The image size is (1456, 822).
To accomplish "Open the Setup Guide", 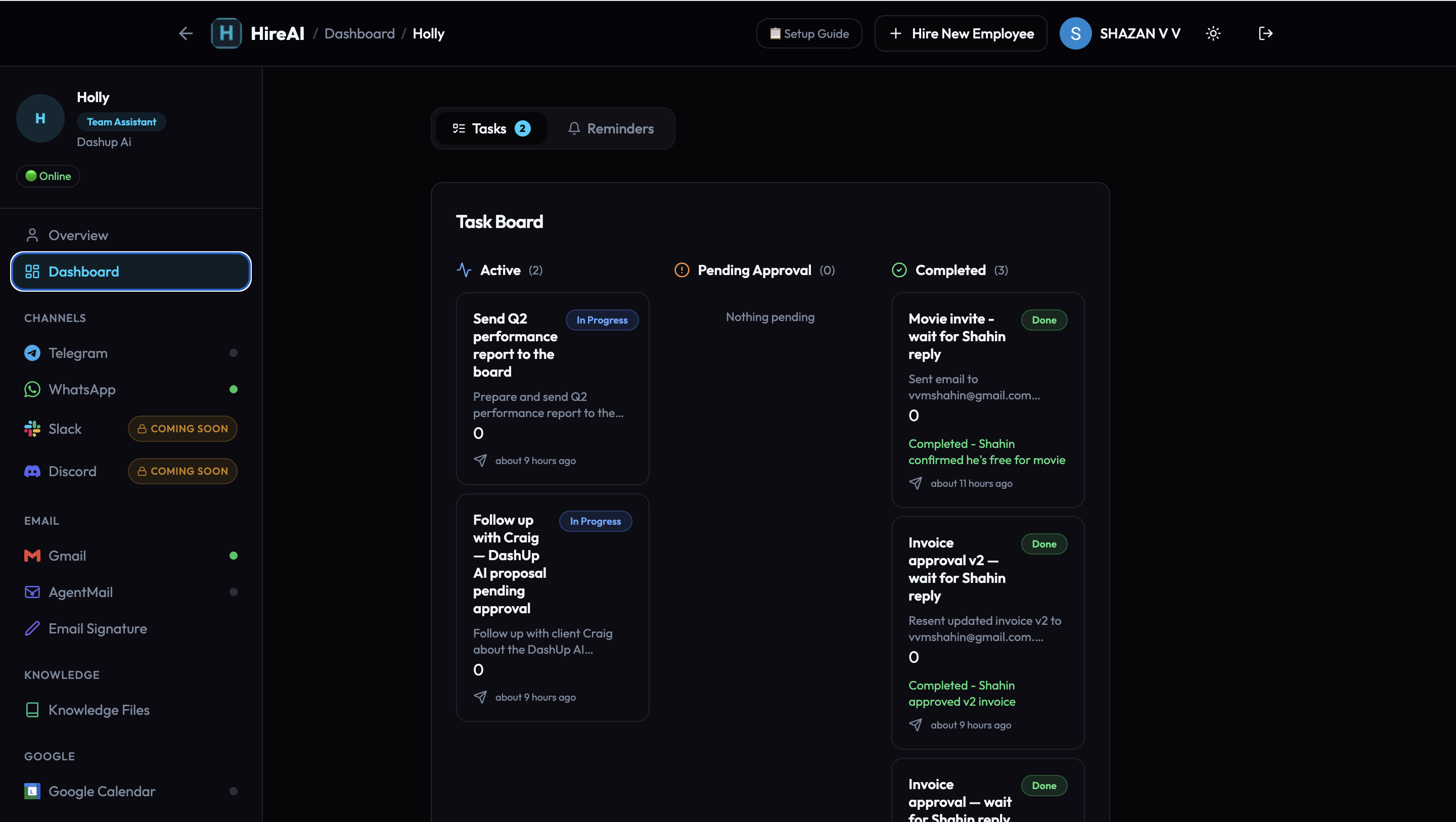I will pos(809,33).
